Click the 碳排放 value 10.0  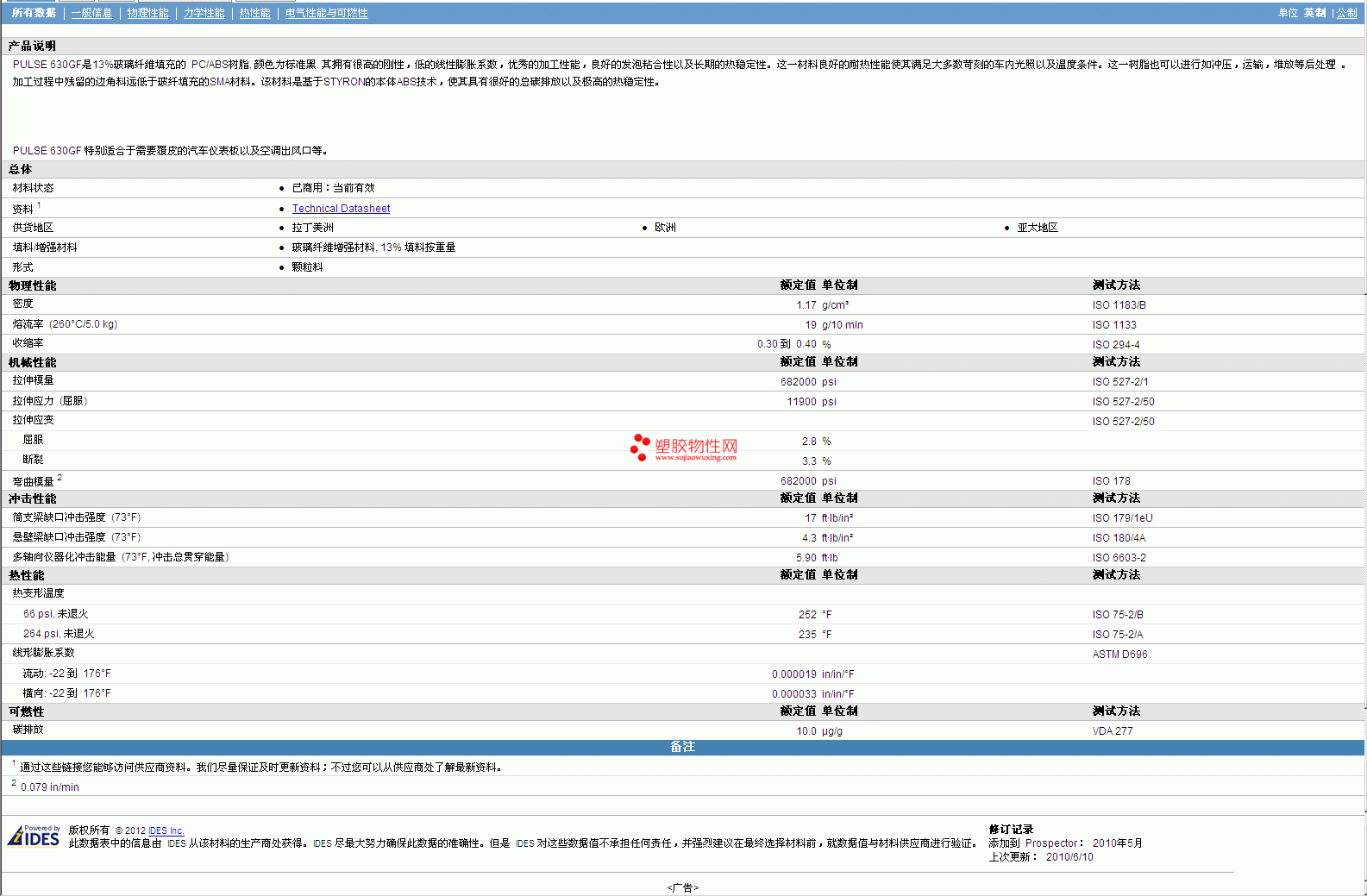pos(806,731)
